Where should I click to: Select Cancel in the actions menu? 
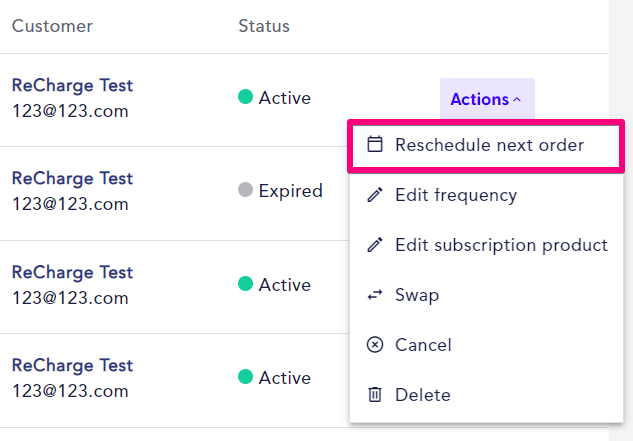(486, 345)
